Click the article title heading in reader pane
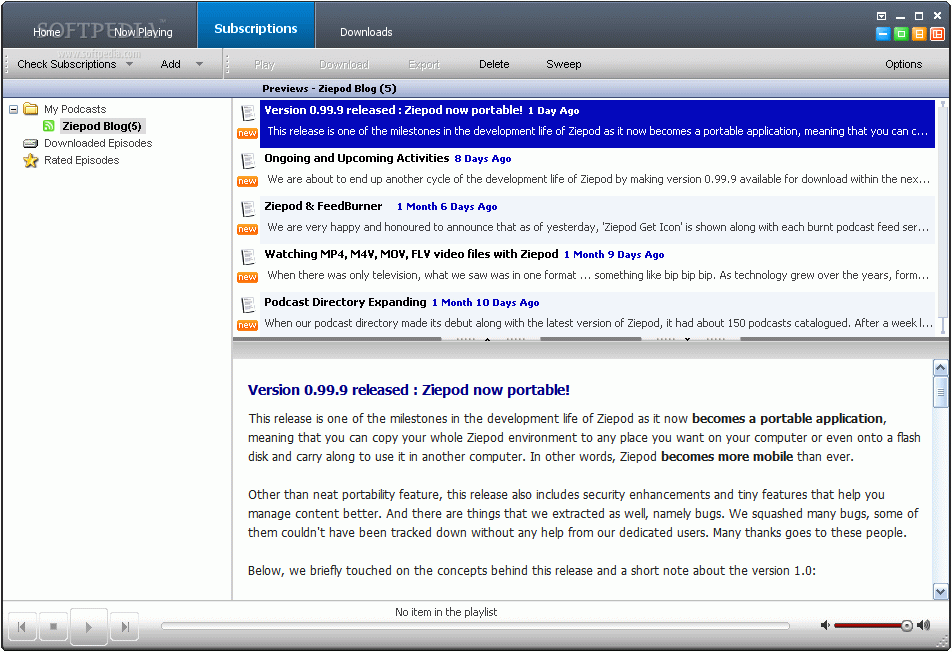The width and height of the screenshot is (952, 652). (x=409, y=390)
